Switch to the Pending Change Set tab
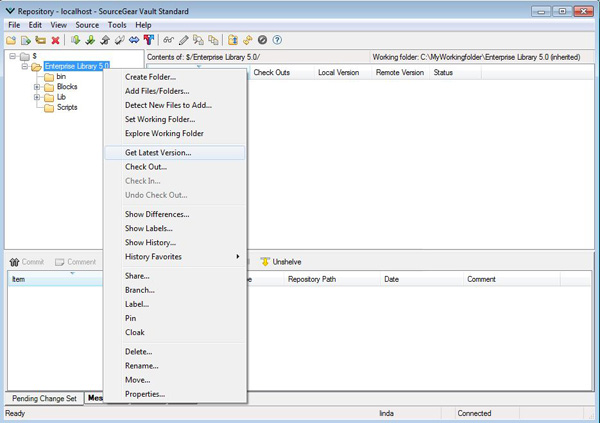The image size is (600, 423). (x=43, y=398)
